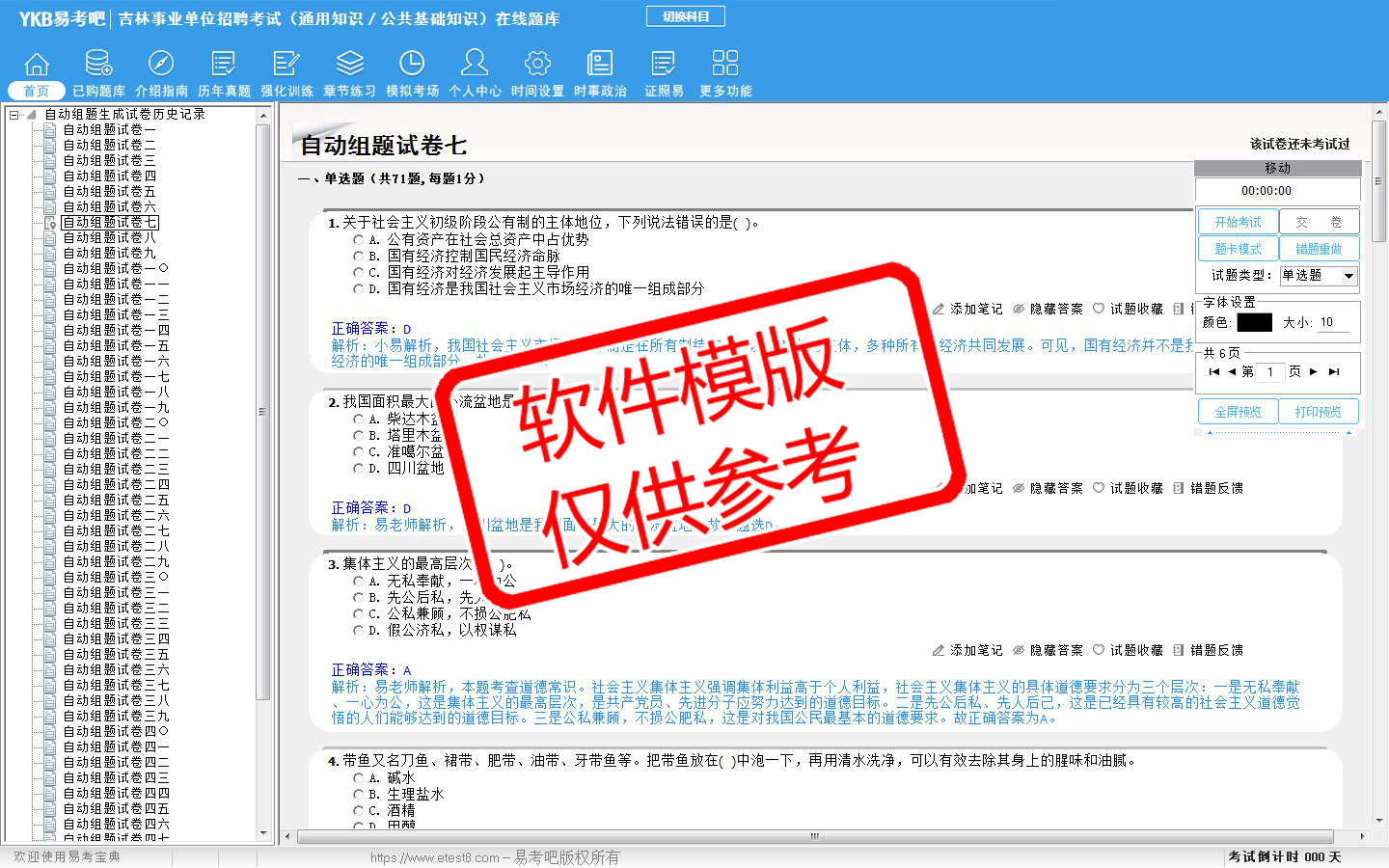The width and height of the screenshot is (1389, 868).
Task: Open the 介绍指南 compass icon
Action: click(161, 65)
